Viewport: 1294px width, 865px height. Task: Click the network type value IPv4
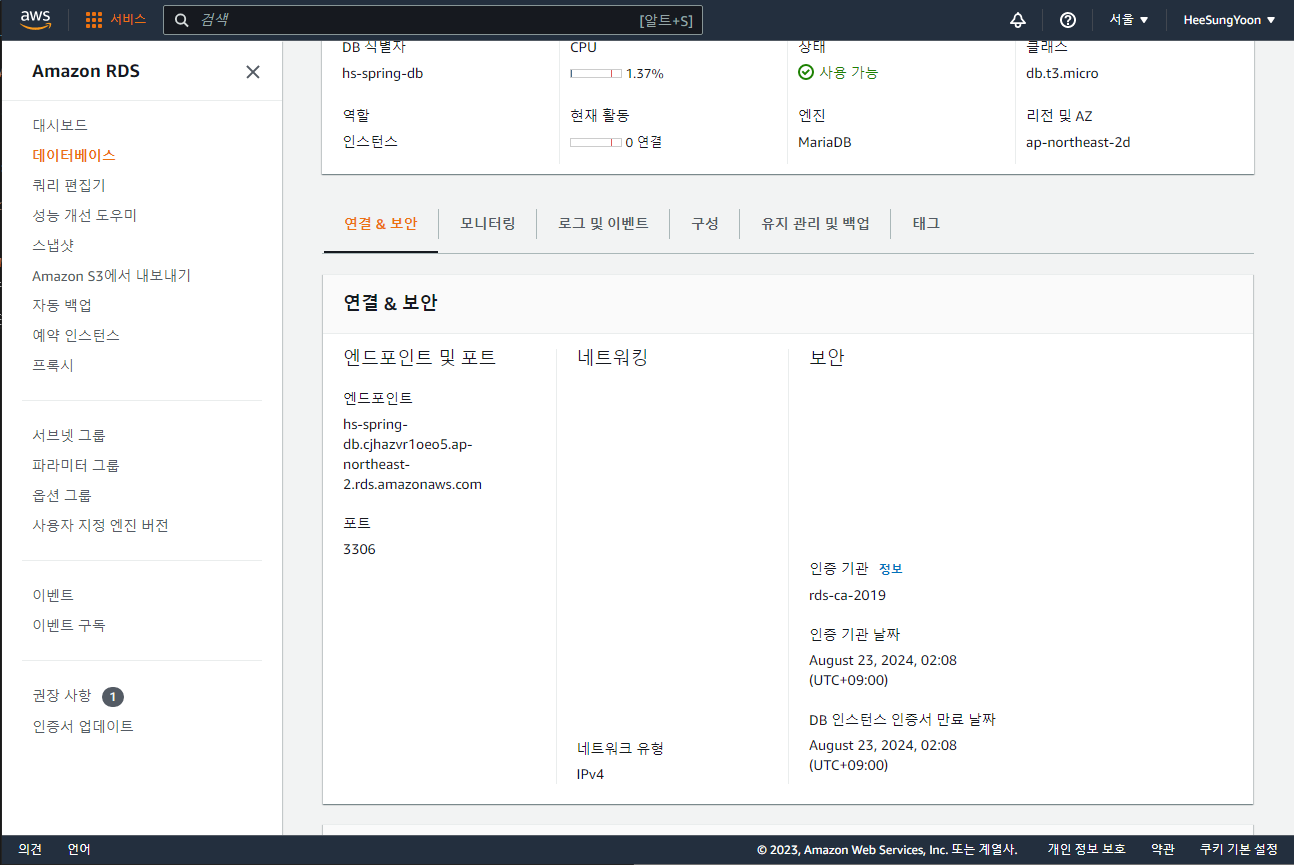(x=591, y=774)
